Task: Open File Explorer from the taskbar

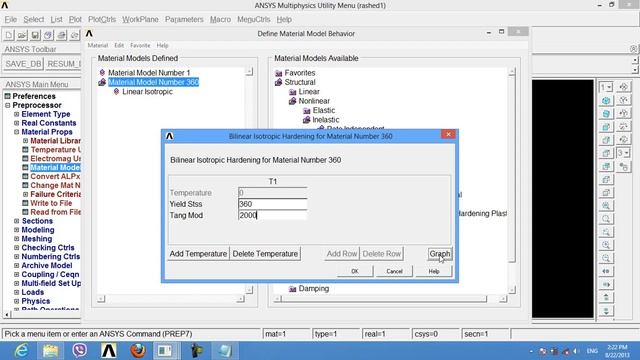Action: click(51, 351)
